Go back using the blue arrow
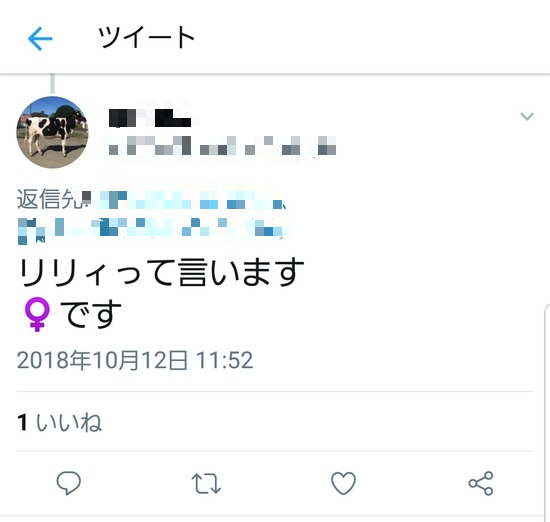 click(x=40, y=38)
